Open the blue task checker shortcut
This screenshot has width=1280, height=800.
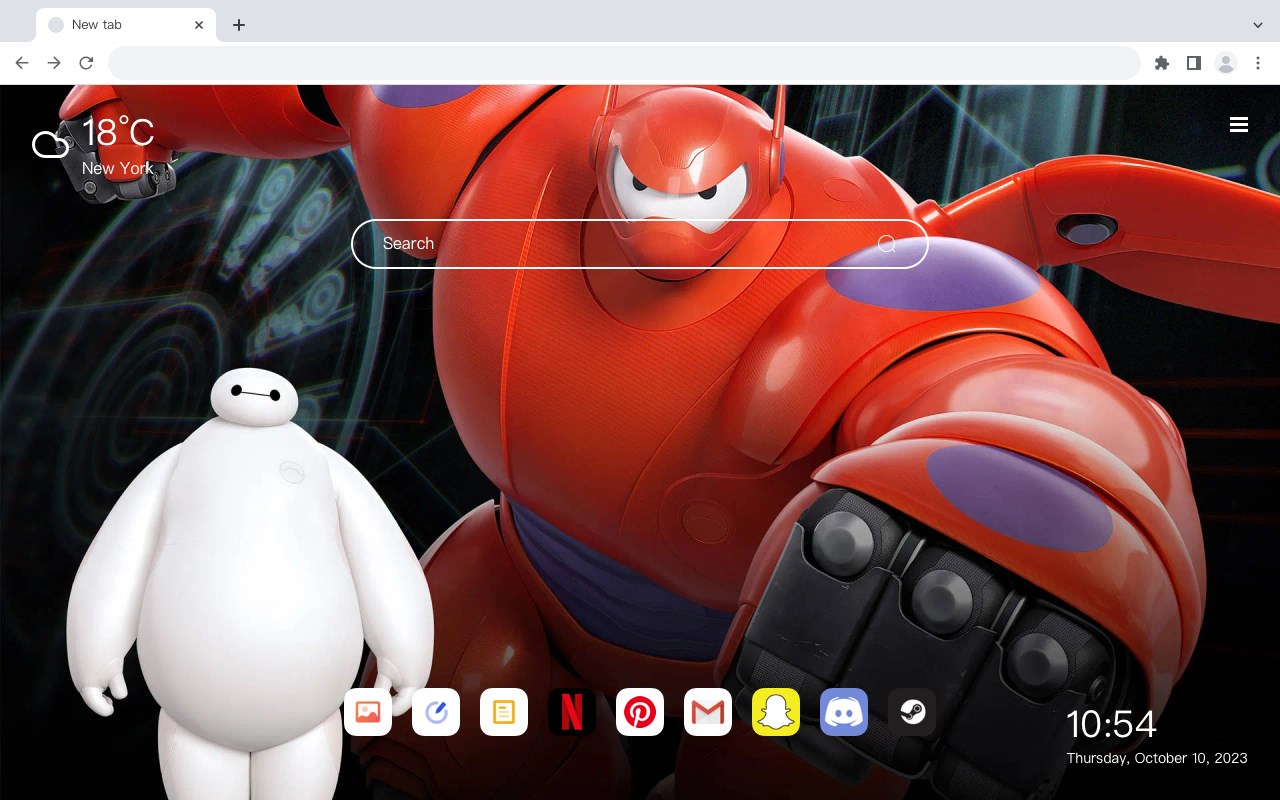coord(436,712)
